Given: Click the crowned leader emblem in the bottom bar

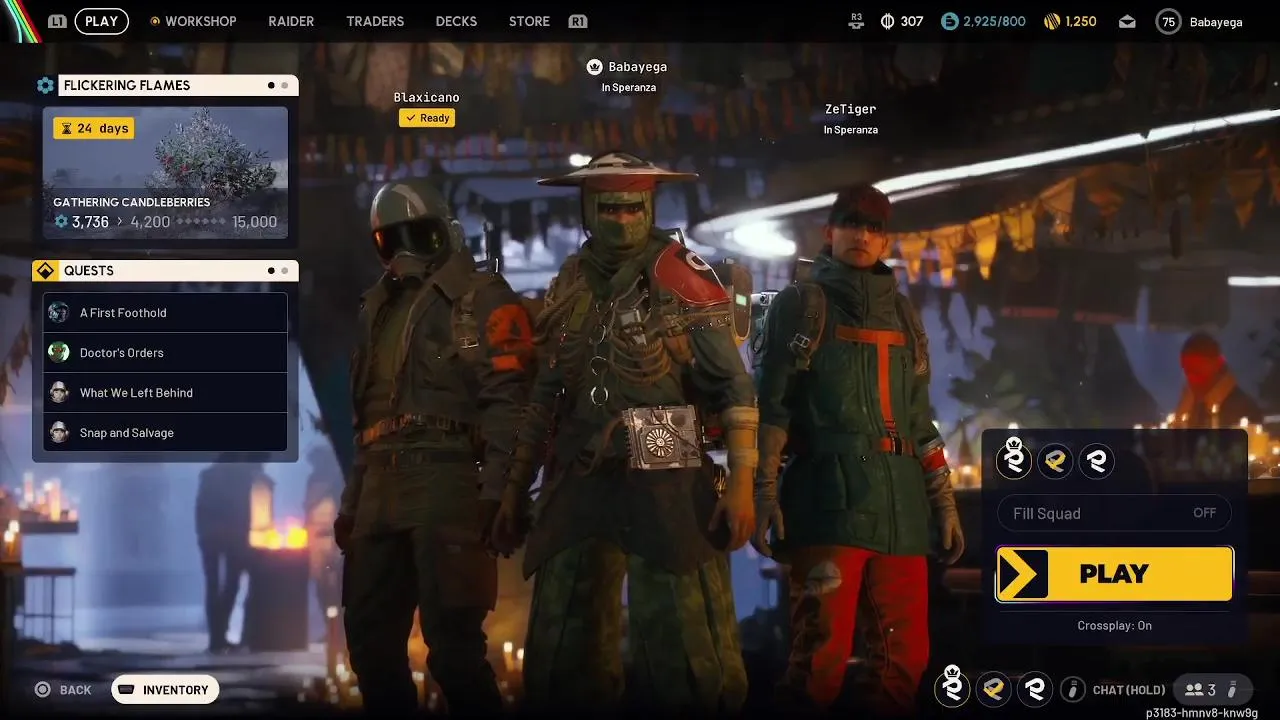Looking at the screenshot, I should (952, 687).
